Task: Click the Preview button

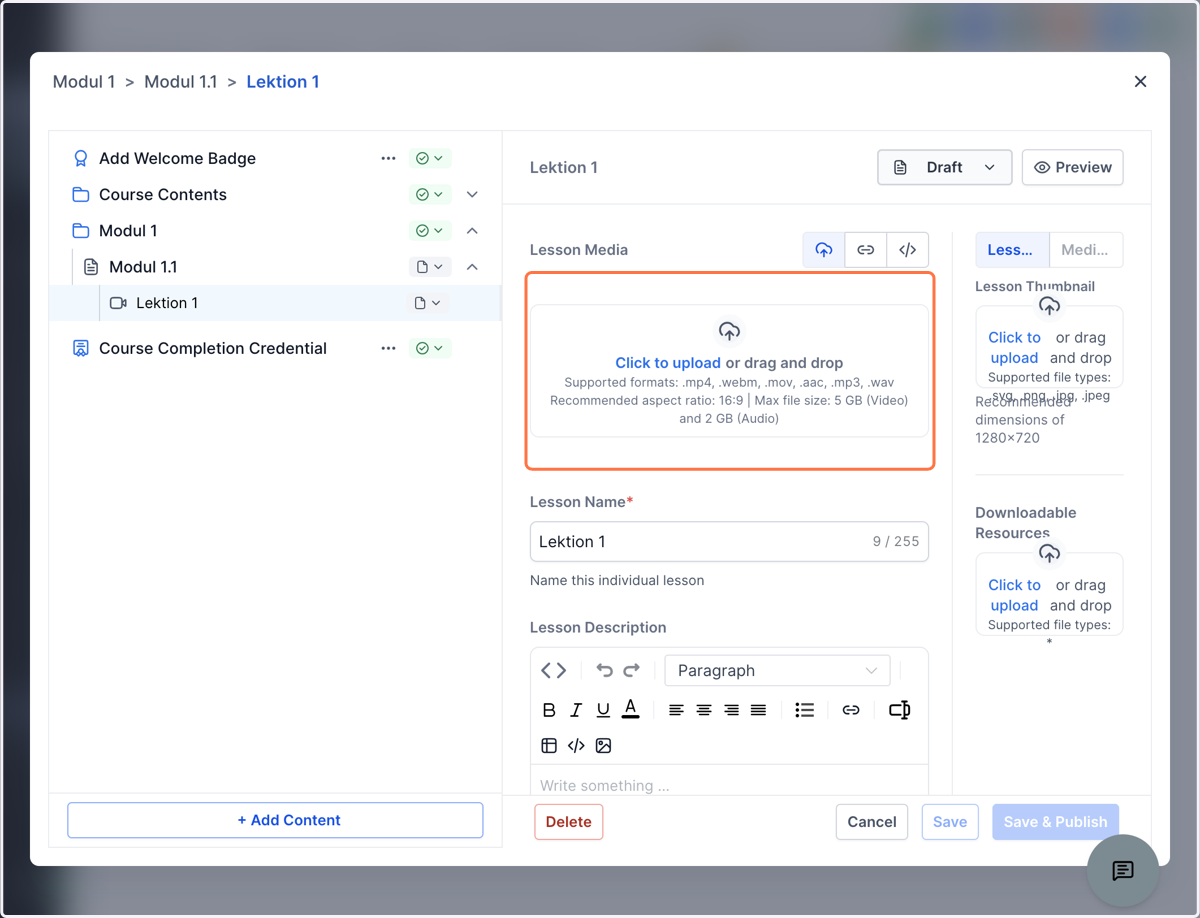Action: pos(1073,168)
